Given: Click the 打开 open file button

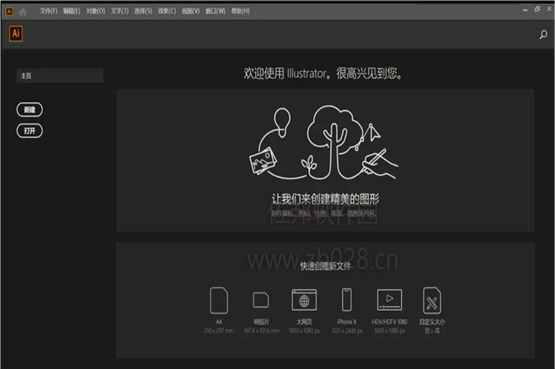Looking at the screenshot, I should click(29, 131).
